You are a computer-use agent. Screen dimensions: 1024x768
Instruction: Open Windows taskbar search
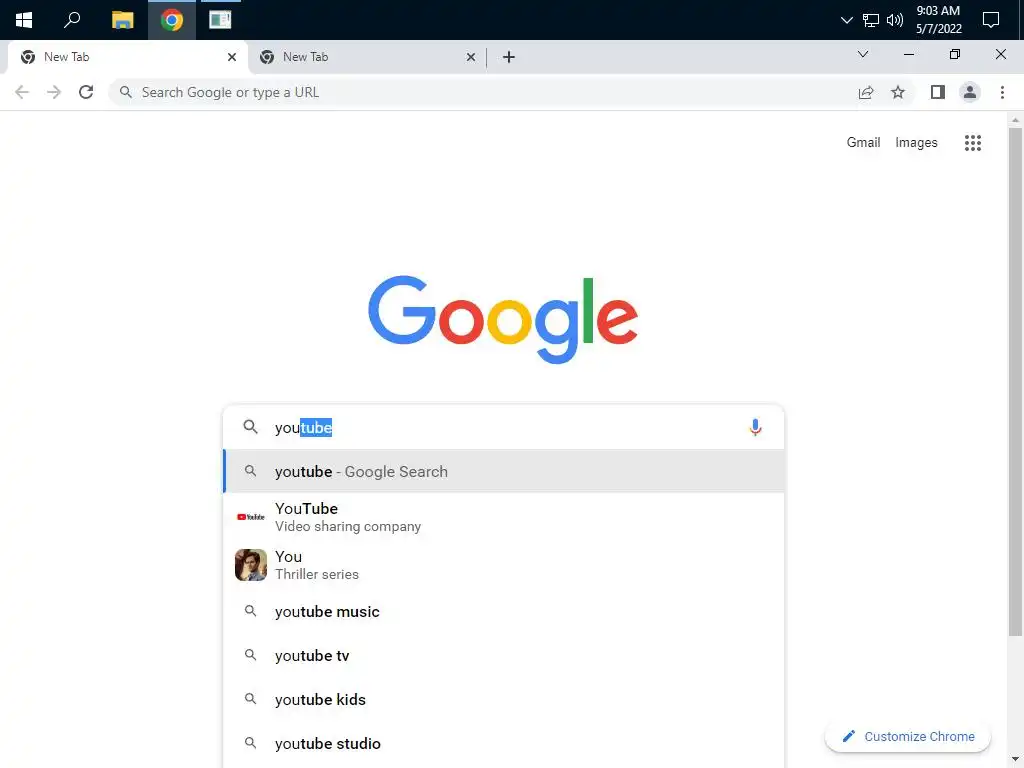[x=72, y=20]
